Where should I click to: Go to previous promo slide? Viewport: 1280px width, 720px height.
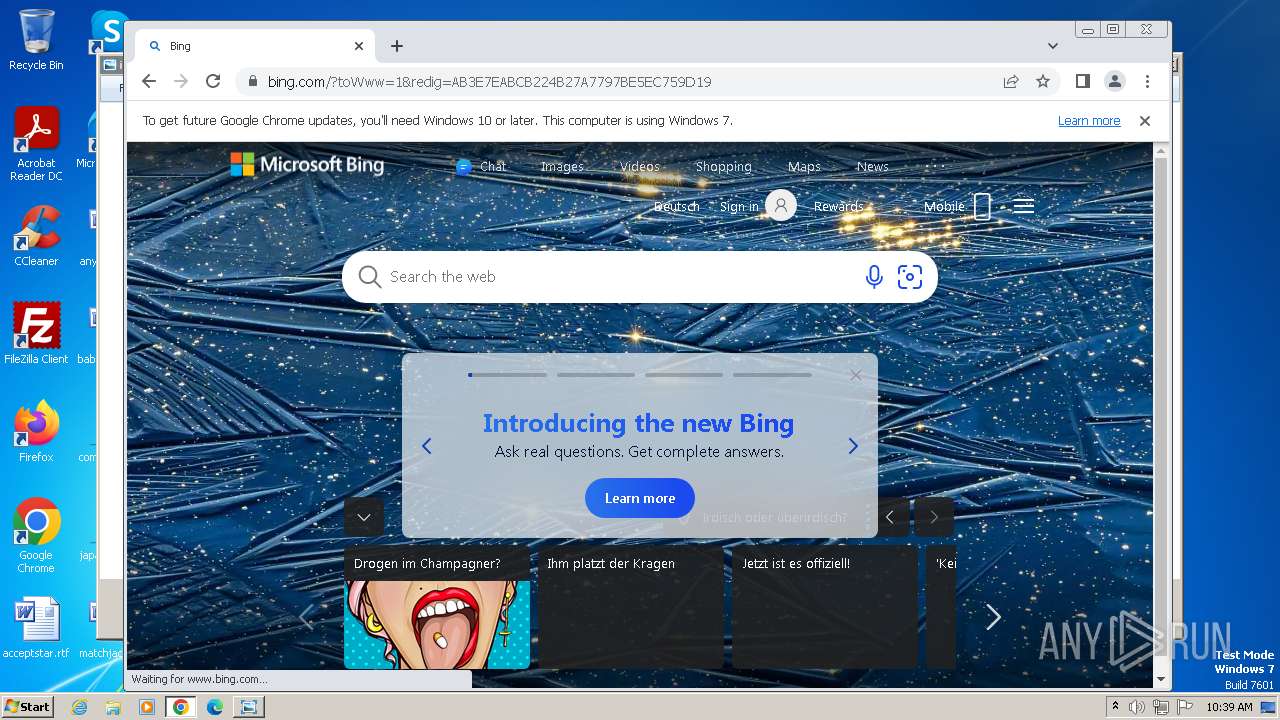427,446
